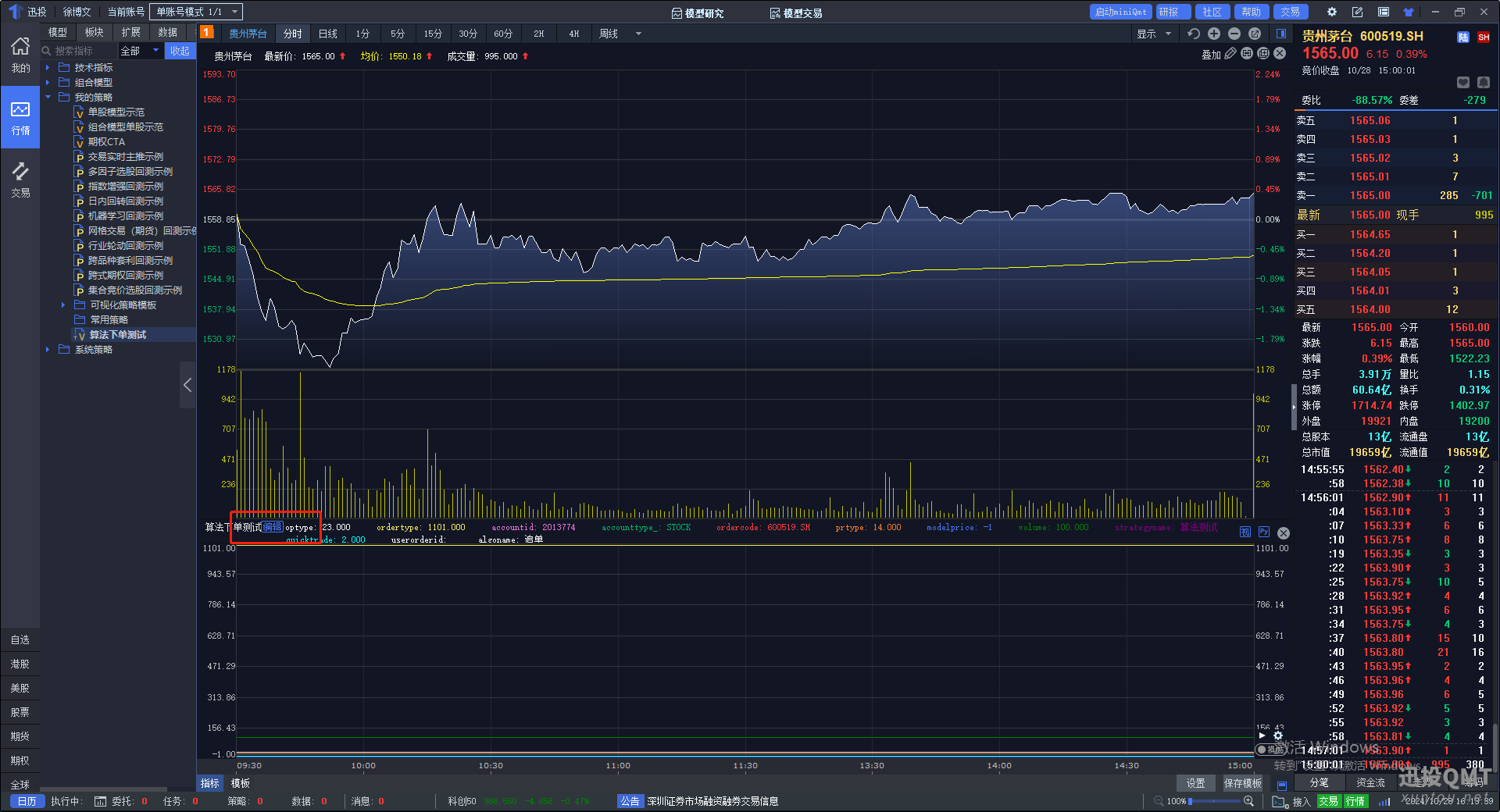Switch to the 扩展 tab

tap(131, 32)
